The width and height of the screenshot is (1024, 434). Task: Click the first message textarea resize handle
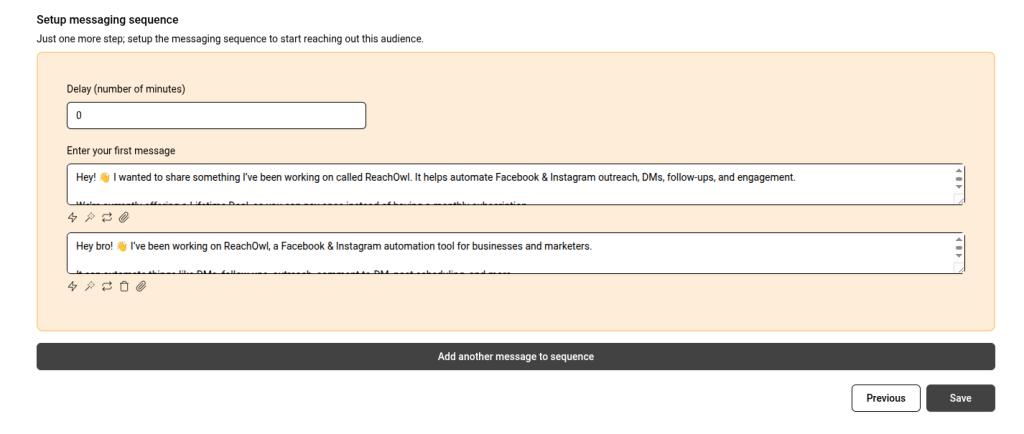(x=959, y=199)
